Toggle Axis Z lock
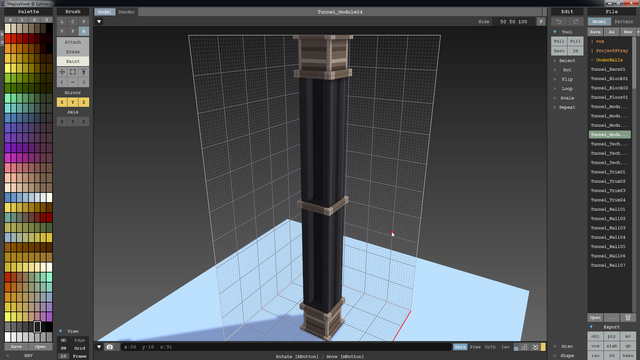Image resolution: width=640 pixels, height=360 pixels. click(x=84, y=122)
